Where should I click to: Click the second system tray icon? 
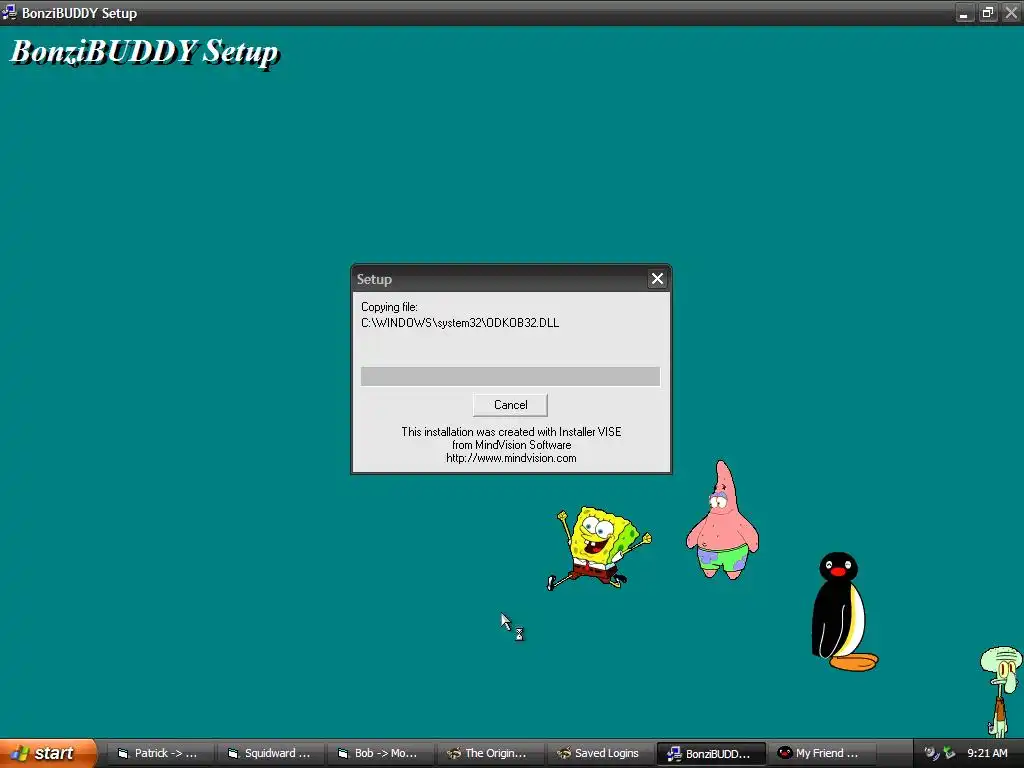[949, 753]
